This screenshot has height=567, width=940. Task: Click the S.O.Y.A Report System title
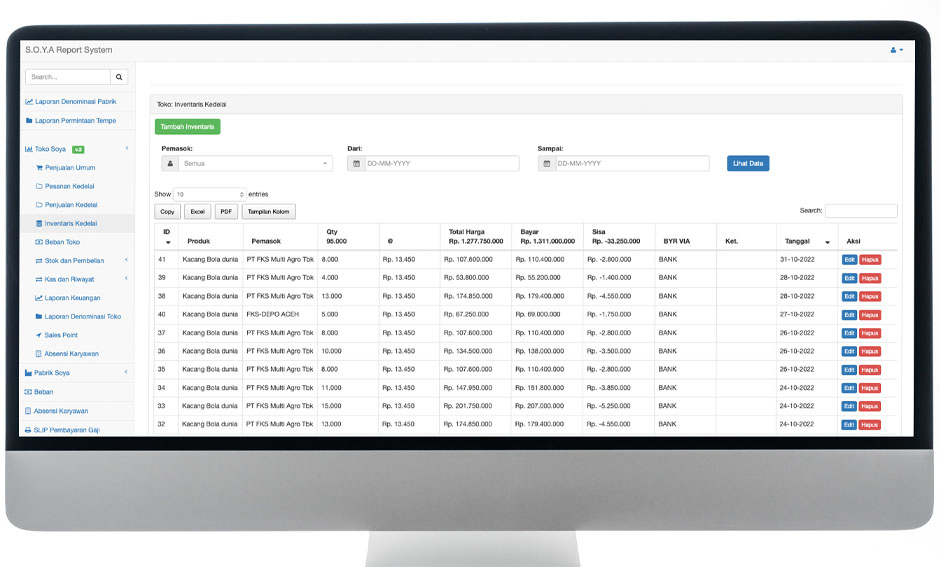tap(68, 50)
